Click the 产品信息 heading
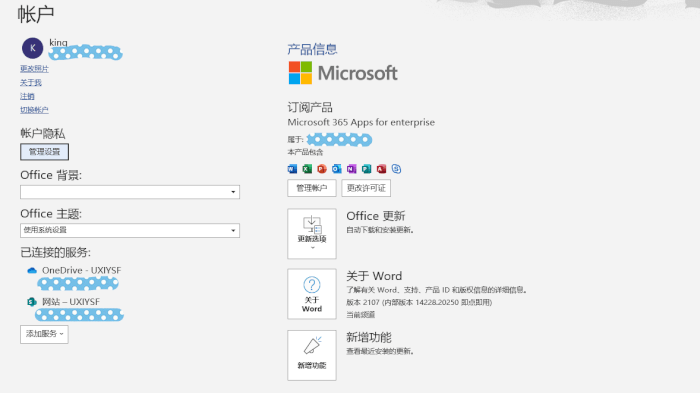The image size is (700, 393). point(312,49)
